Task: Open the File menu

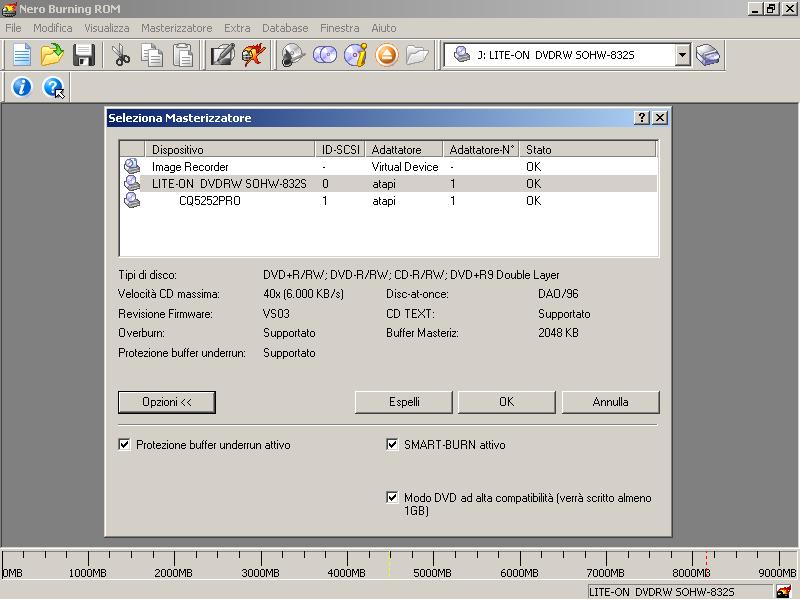Action: pos(13,28)
